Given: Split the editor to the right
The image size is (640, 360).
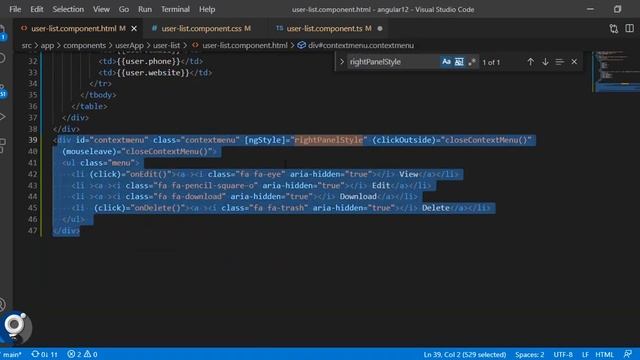Looking at the screenshot, I should pyautogui.click(x=629, y=29).
